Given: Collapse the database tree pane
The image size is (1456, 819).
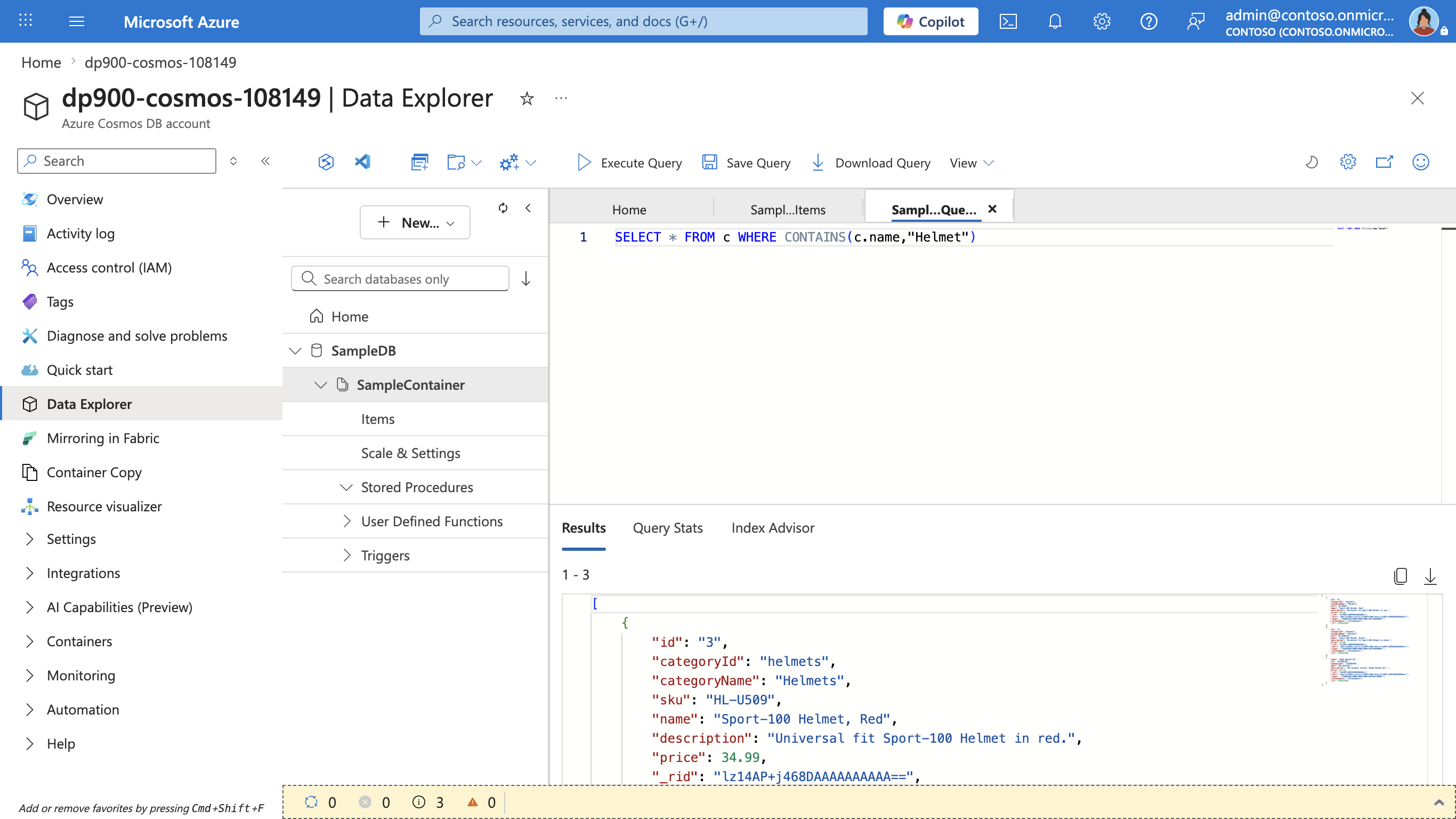Looking at the screenshot, I should tap(528, 208).
